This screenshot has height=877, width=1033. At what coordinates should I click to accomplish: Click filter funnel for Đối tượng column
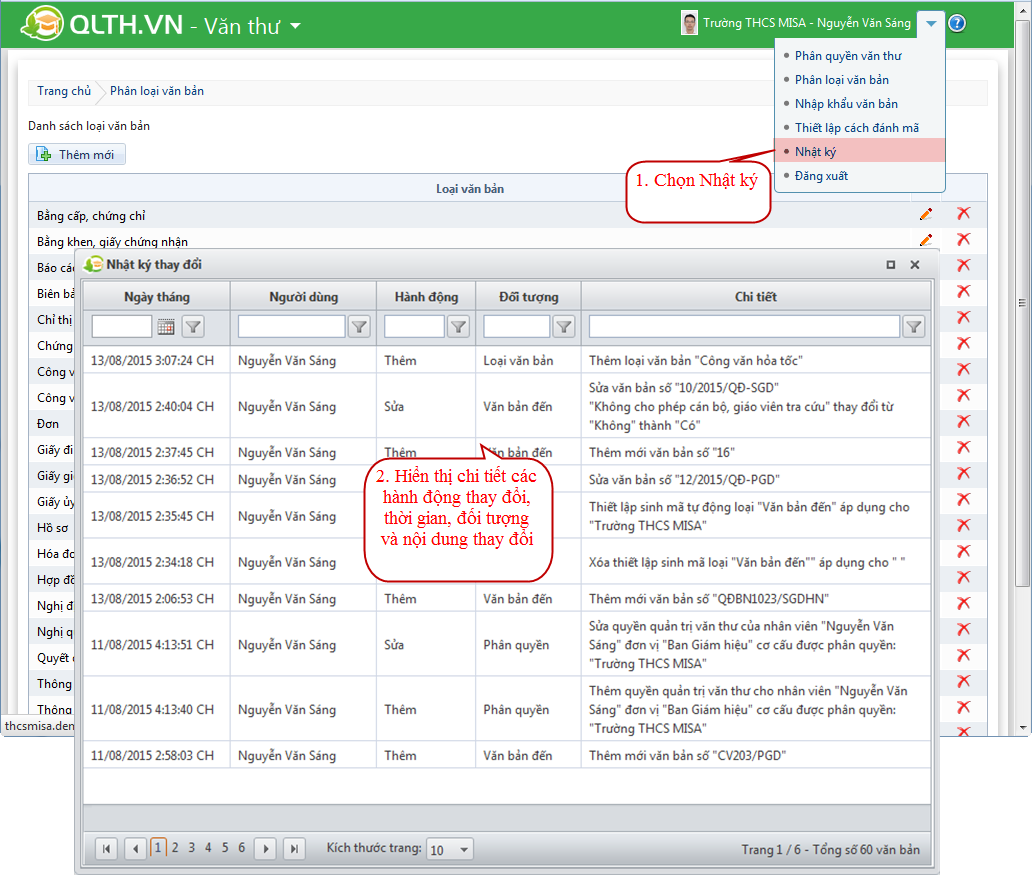pyautogui.click(x=564, y=327)
